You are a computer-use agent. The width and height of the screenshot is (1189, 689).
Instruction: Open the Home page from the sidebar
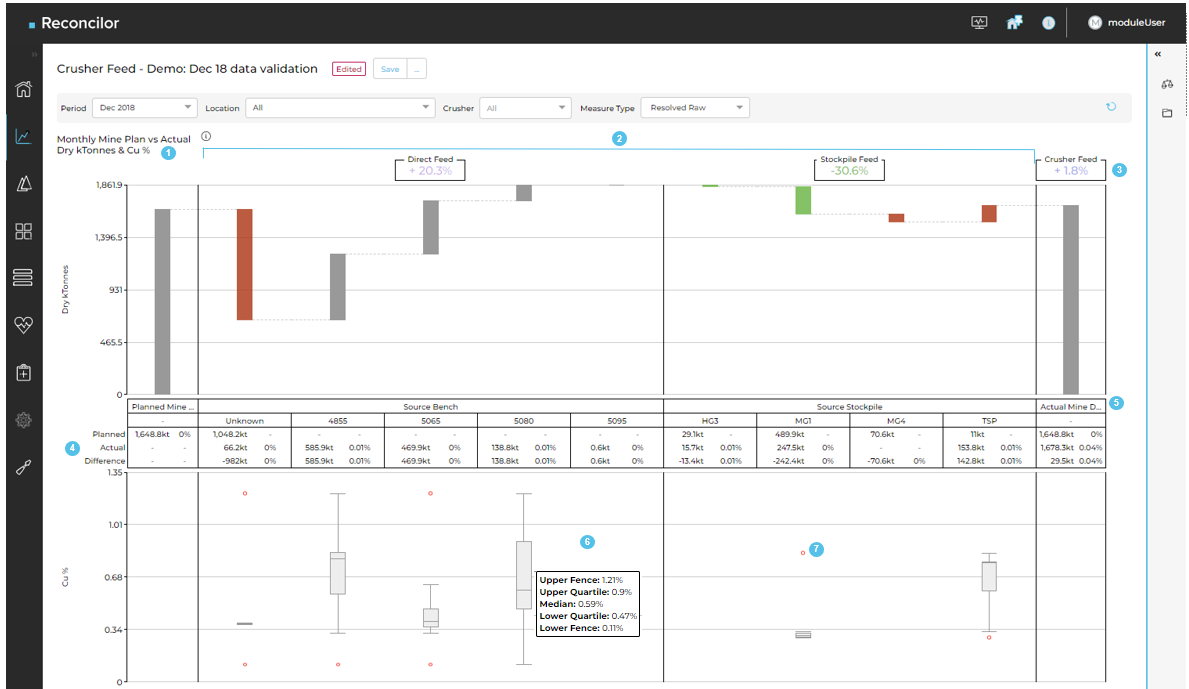(23, 89)
